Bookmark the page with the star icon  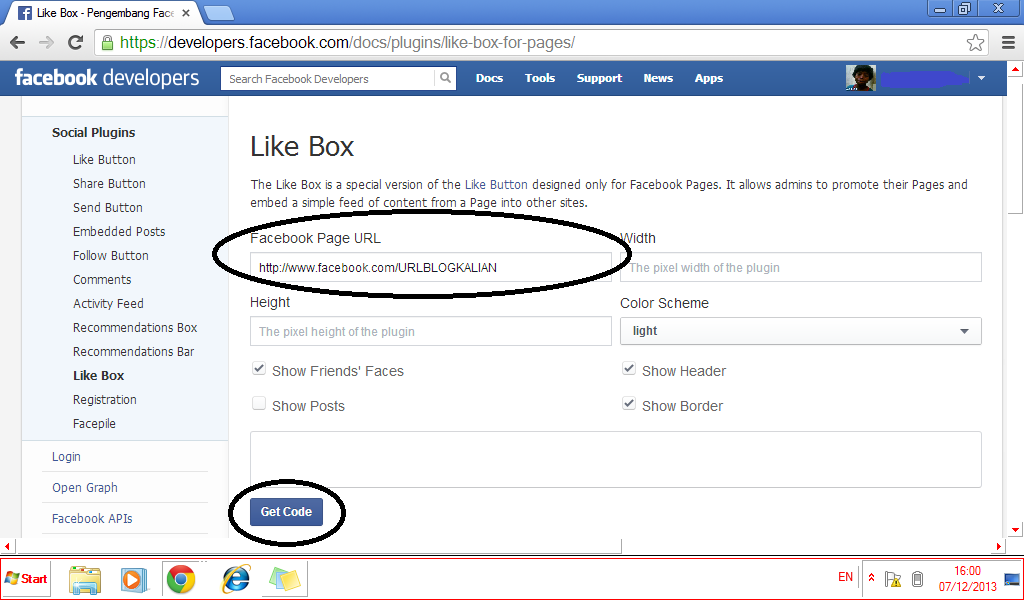point(975,43)
